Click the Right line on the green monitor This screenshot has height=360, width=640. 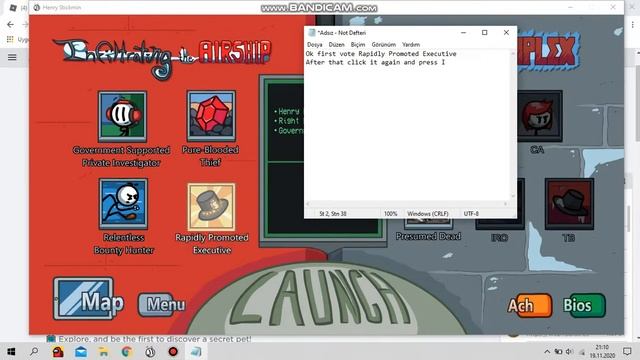(x=289, y=121)
